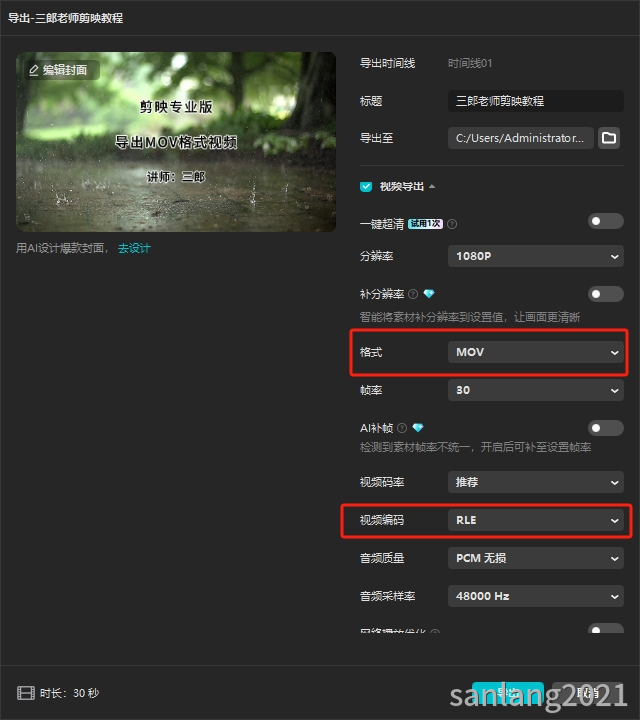
Task: Click the pencil edit cover icon
Action: point(34,70)
